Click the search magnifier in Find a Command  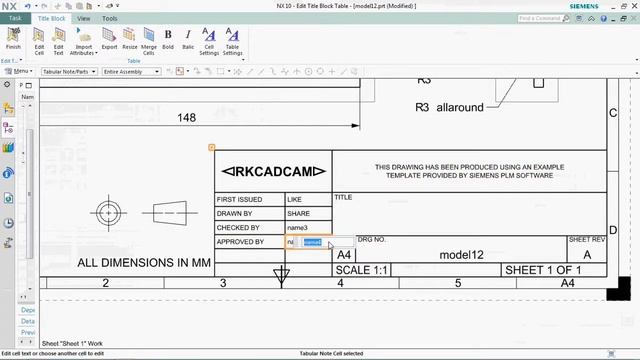[x=566, y=18]
